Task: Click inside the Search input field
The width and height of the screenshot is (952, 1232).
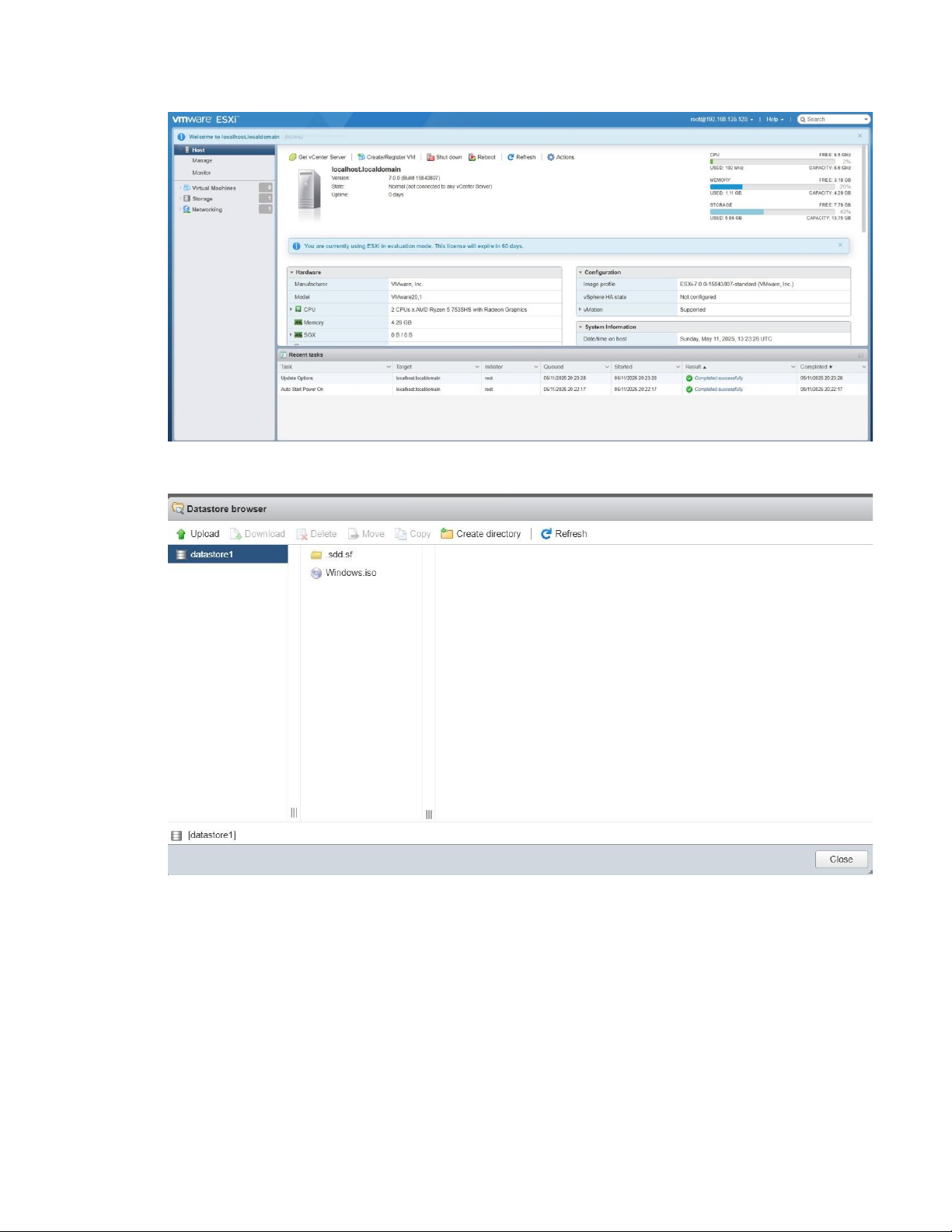Action: pos(833,120)
